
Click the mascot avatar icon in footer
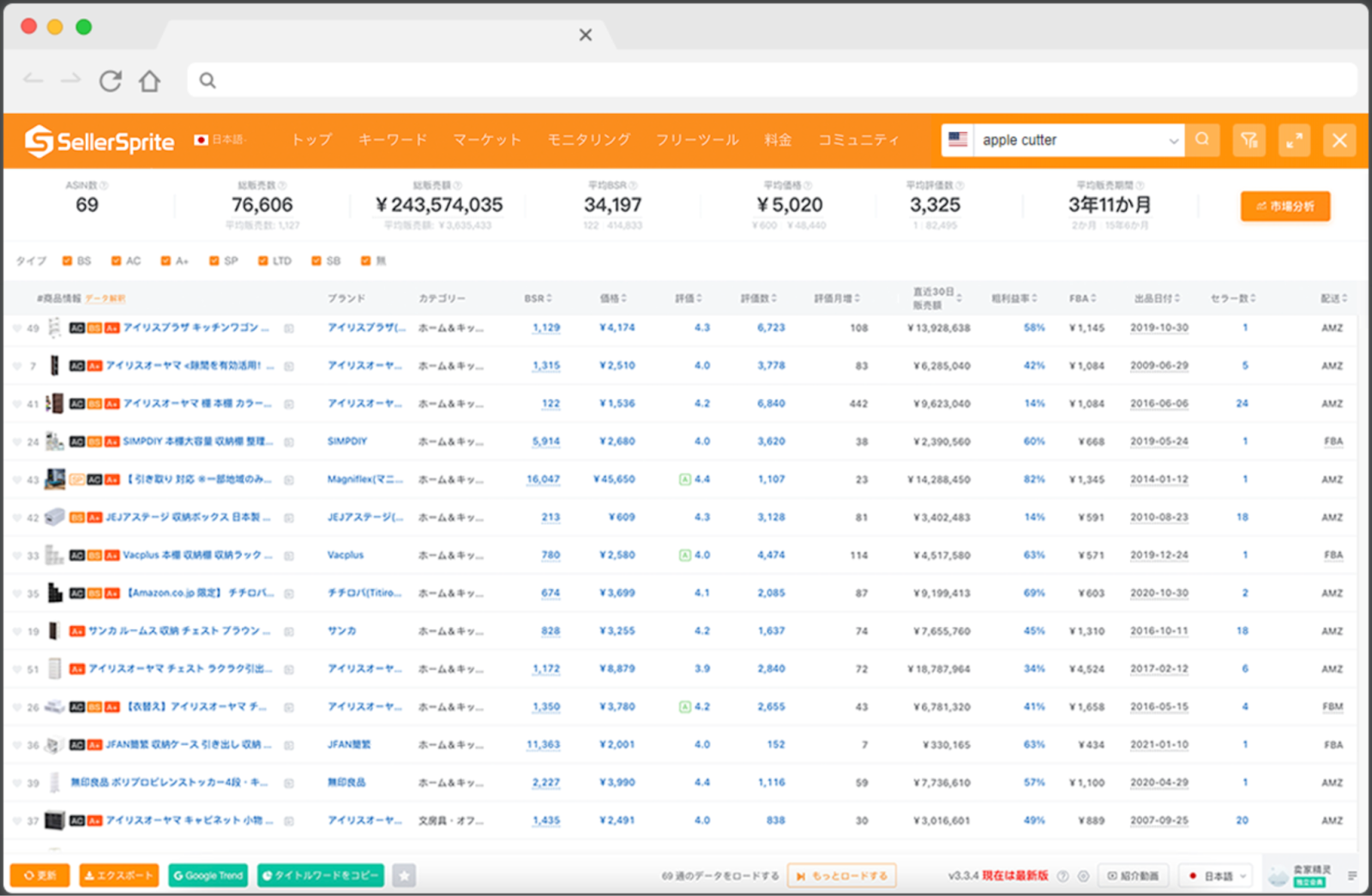(1278, 876)
